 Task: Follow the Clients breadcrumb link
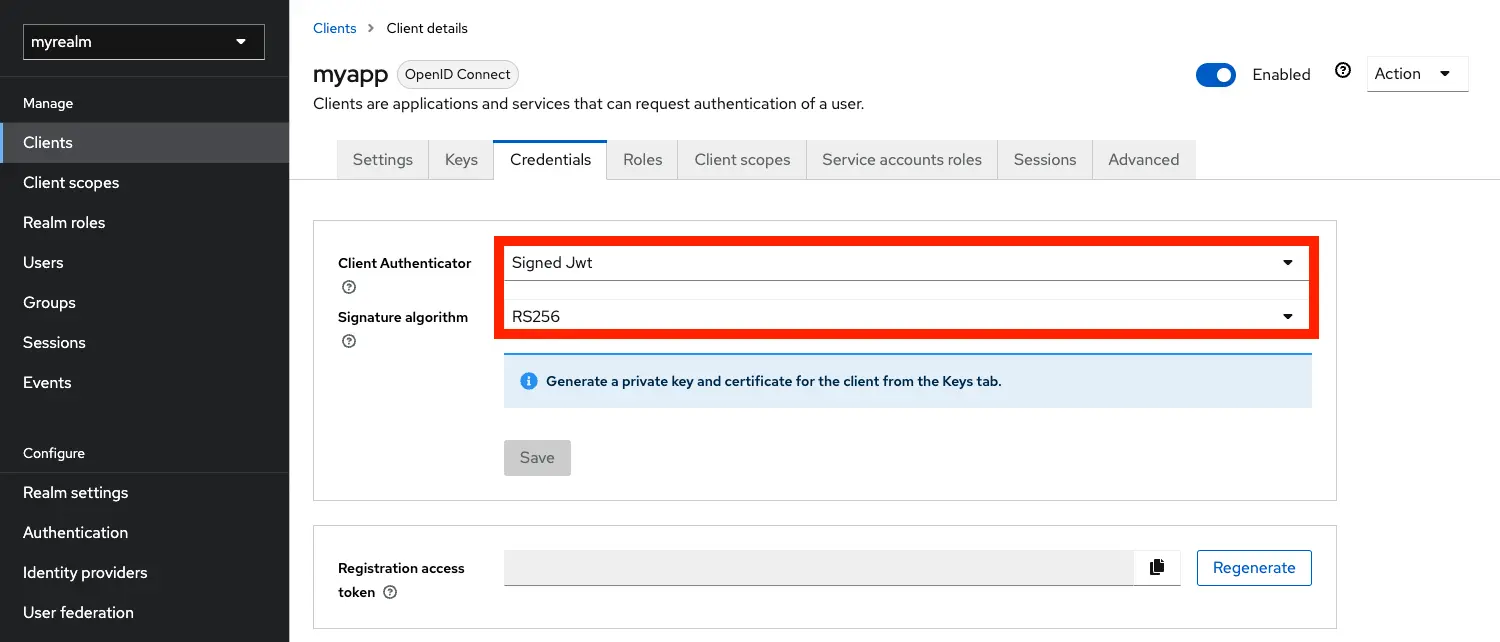coord(334,28)
